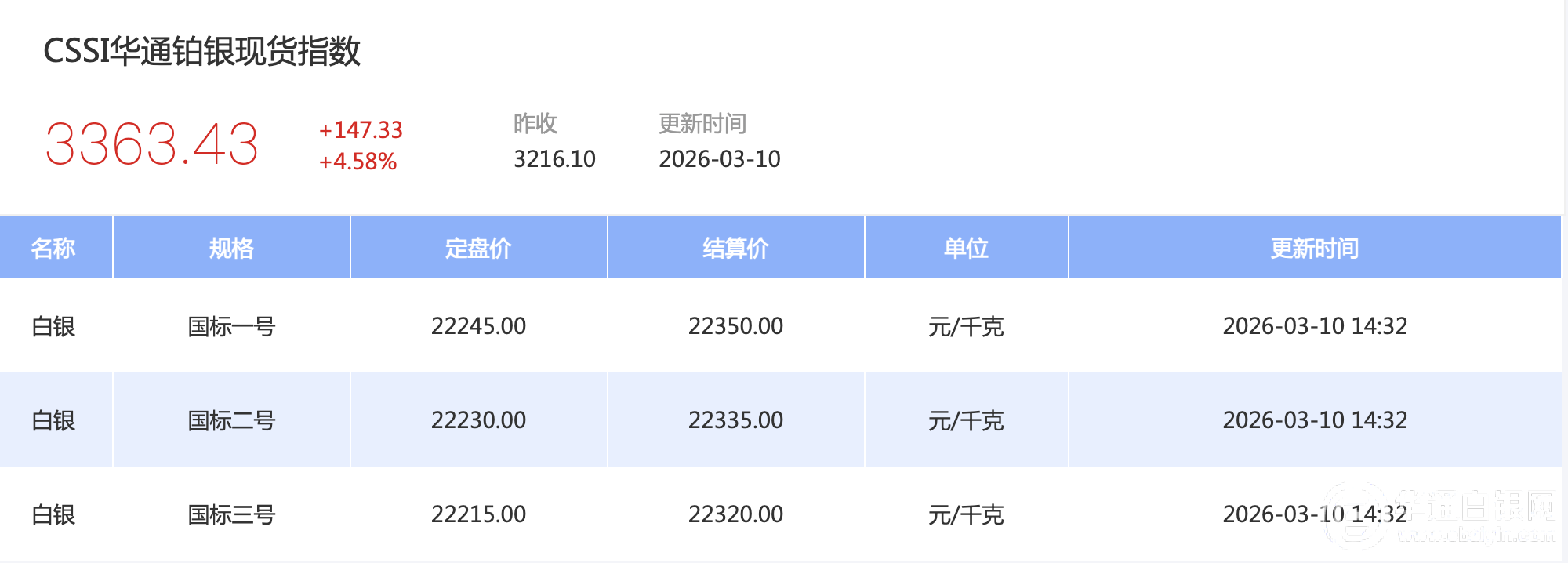This screenshot has height=563, width=1568.
Task: Click the table's 更新时间 column header
Action: [1315, 249]
